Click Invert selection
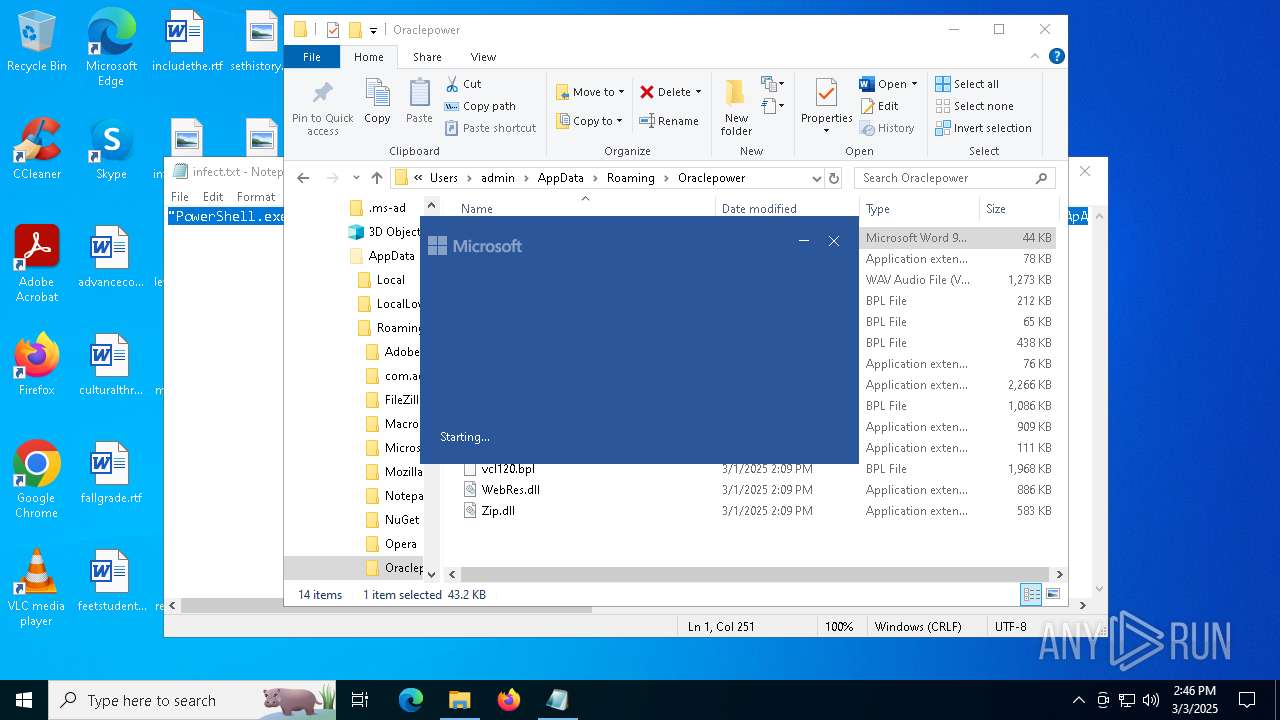The image size is (1280, 720). pos(983,128)
